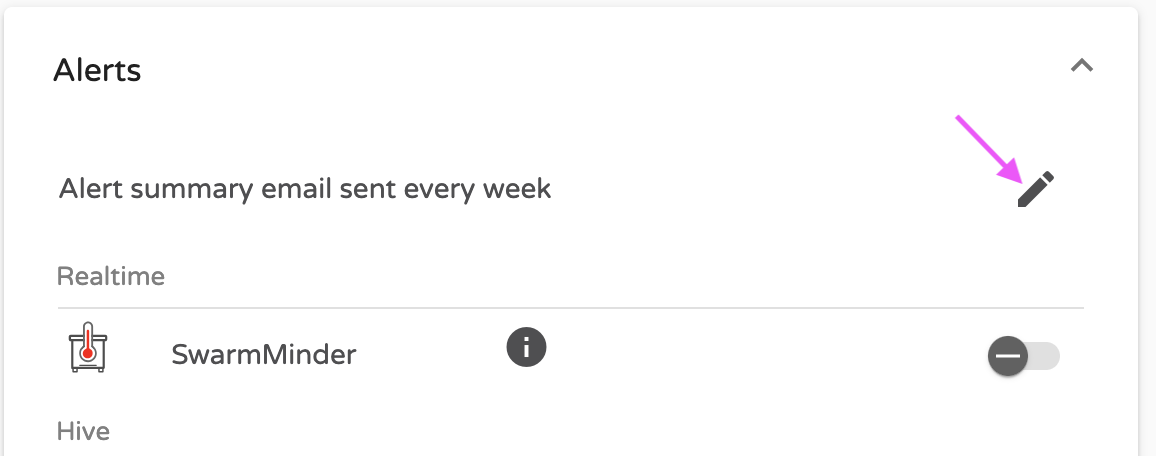Click the divider line under Realtime
Image resolution: width=1156 pixels, height=456 pixels.
coord(571,307)
